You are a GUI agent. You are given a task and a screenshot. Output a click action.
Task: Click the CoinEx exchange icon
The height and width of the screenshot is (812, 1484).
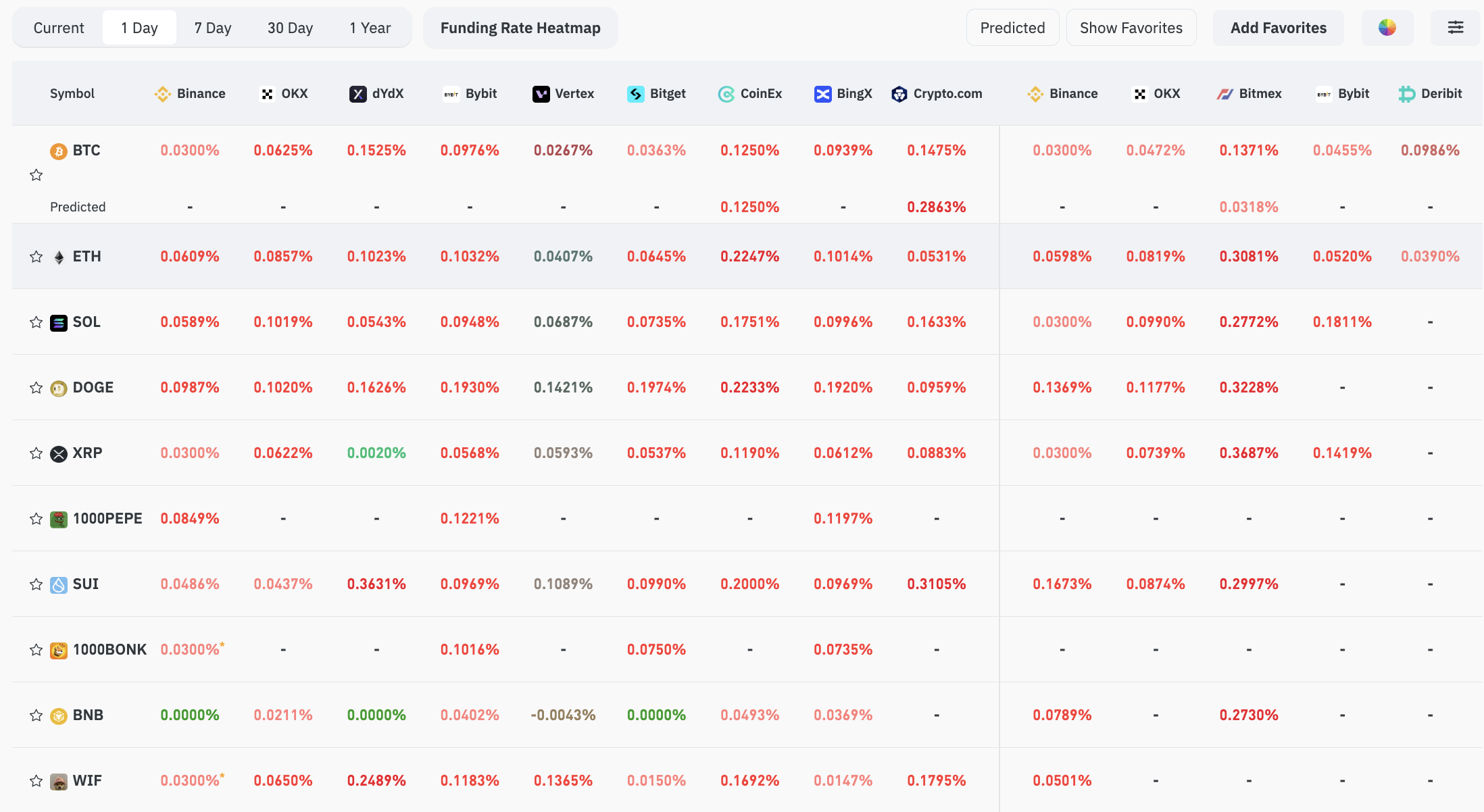pyautogui.click(x=726, y=94)
